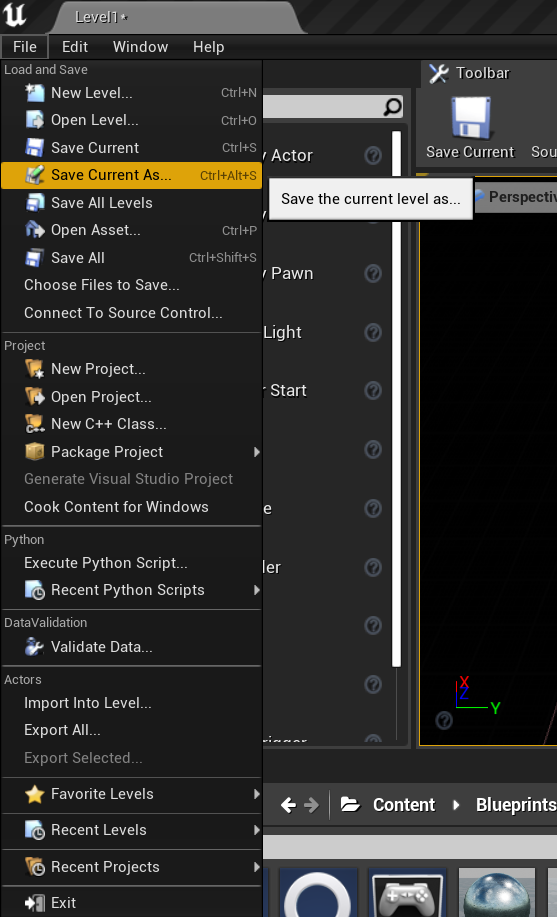Screen dimensions: 557x917
Task: Click the Open Level menu icon
Action: tap(35, 120)
